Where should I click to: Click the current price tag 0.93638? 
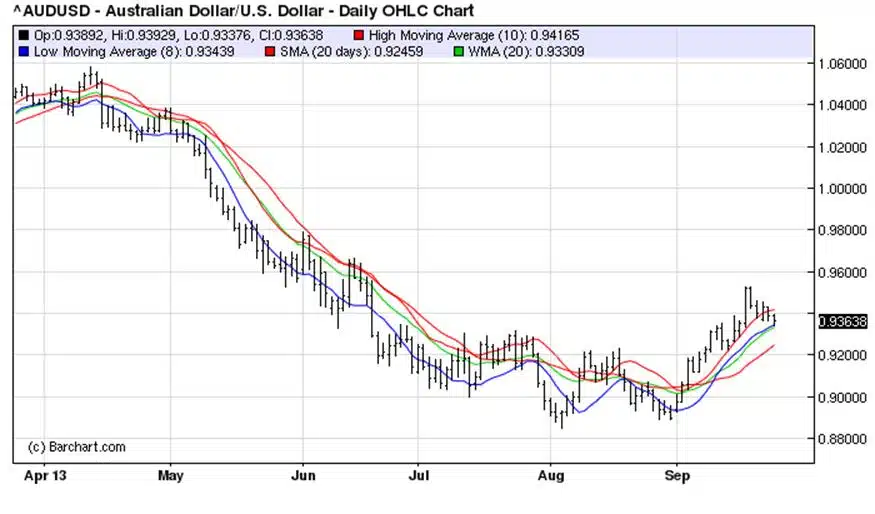coord(842,321)
